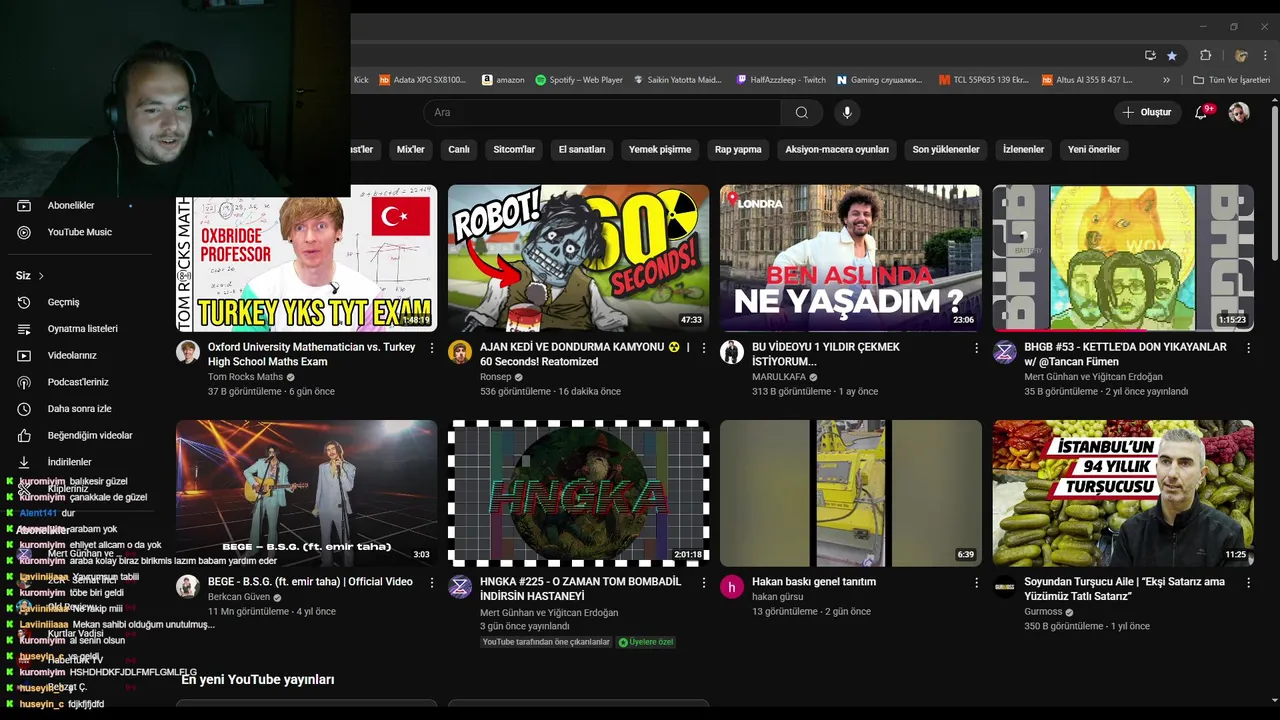
Task: Open the Spotify – Web Player bookmark
Action: (579, 80)
